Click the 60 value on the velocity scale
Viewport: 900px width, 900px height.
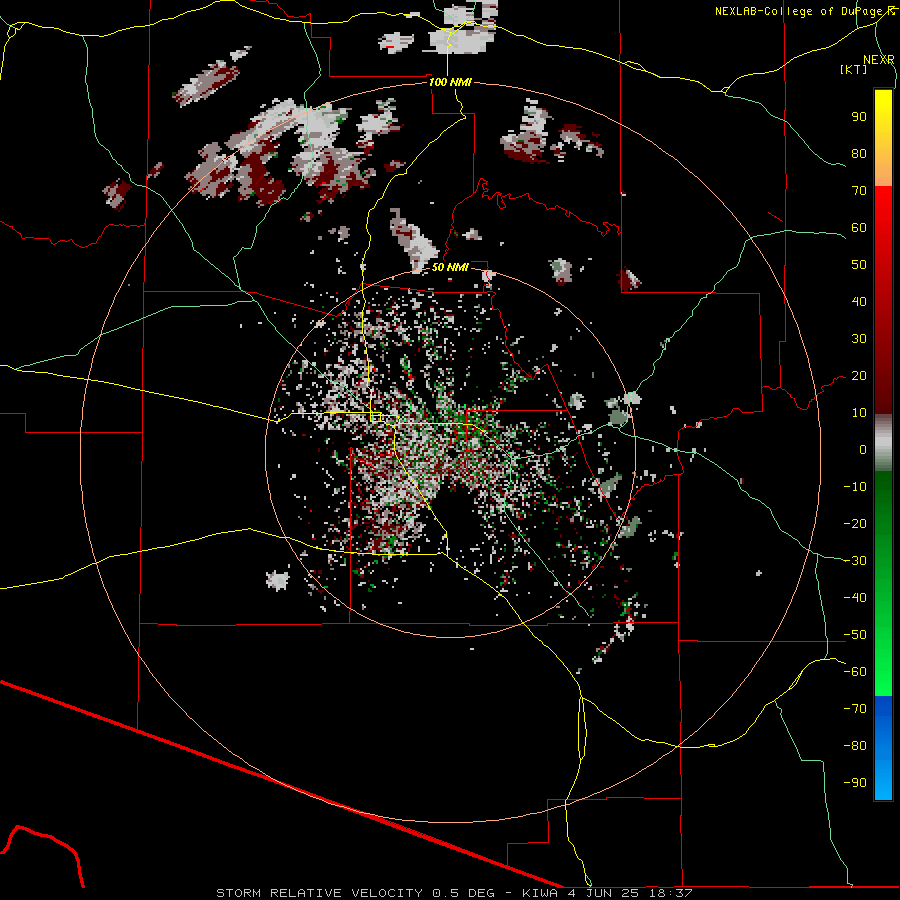click(x=859, y=227)
